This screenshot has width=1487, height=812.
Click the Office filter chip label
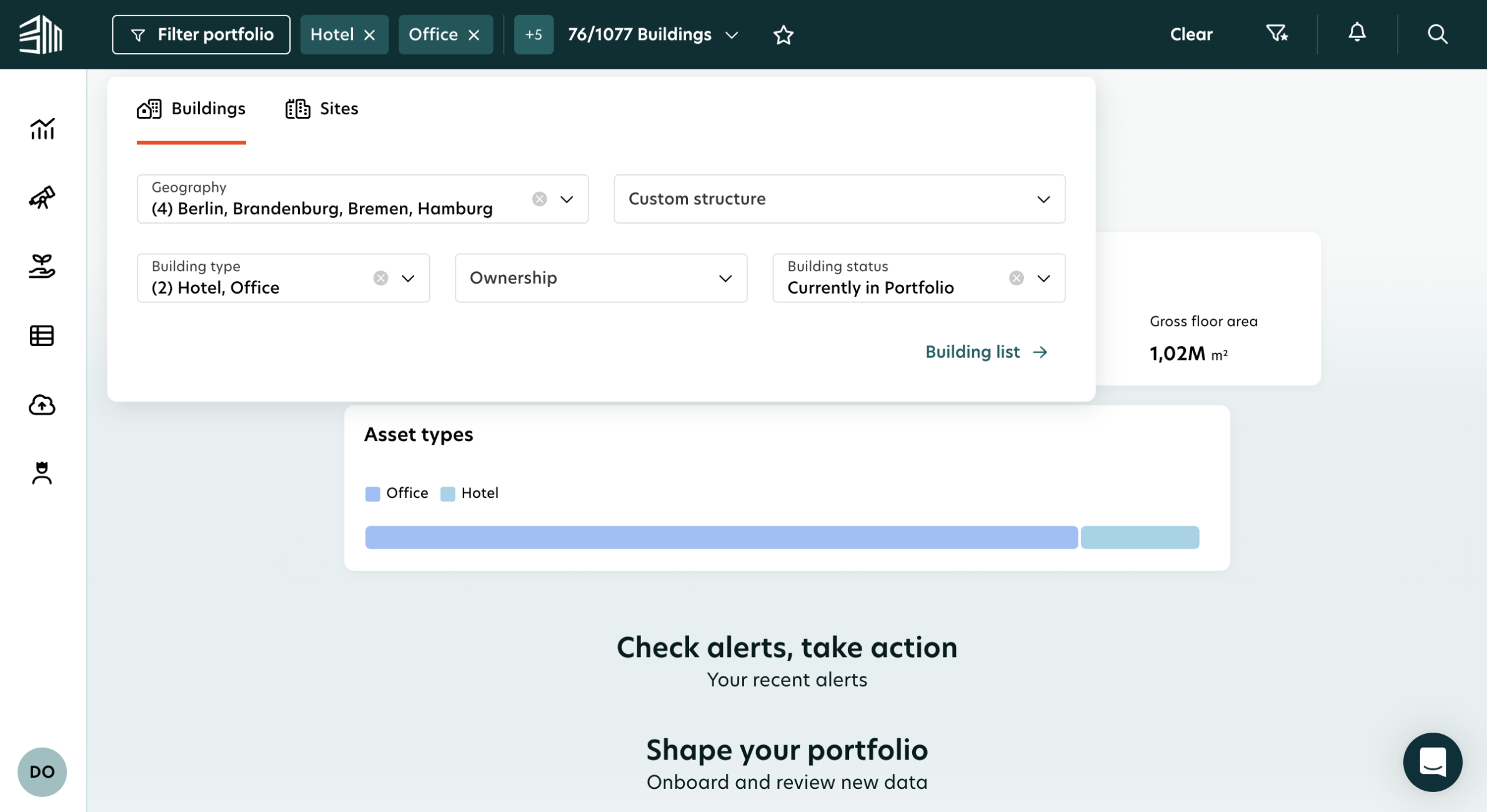point(433,34)
